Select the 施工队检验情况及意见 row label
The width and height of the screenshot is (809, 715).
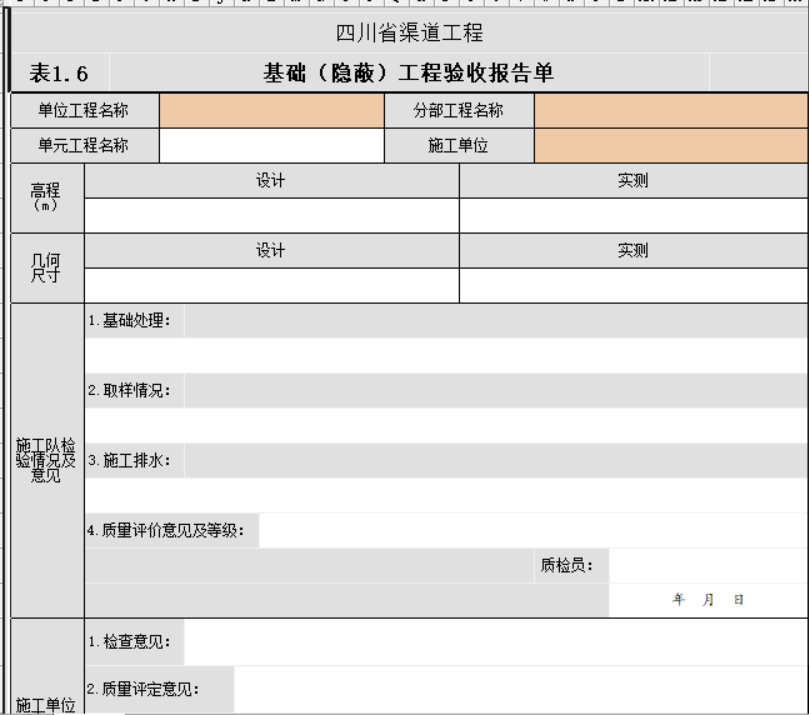pyautogui.click(x=47, y=460)
